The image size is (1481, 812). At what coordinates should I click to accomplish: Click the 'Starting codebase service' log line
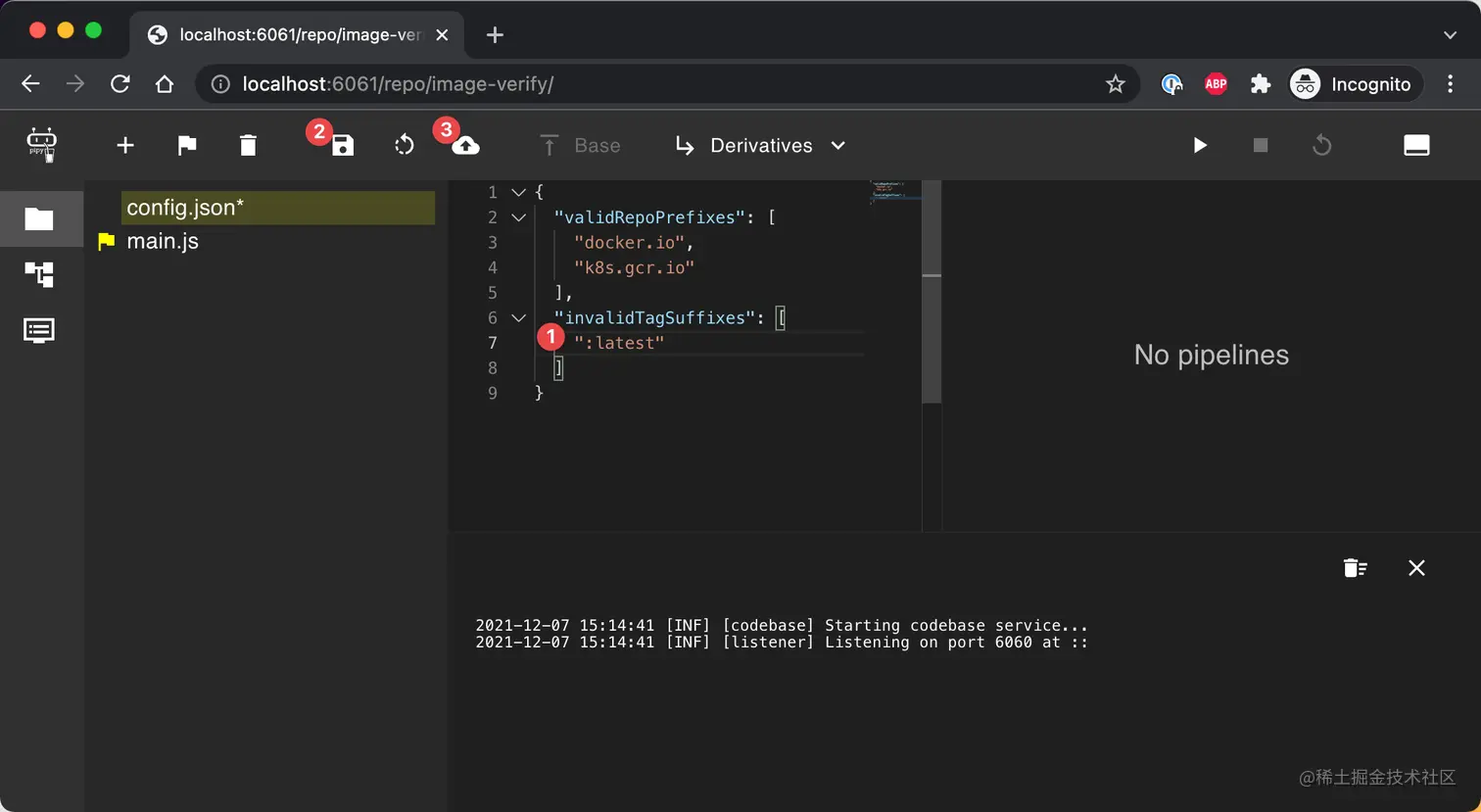click(782, 625)
